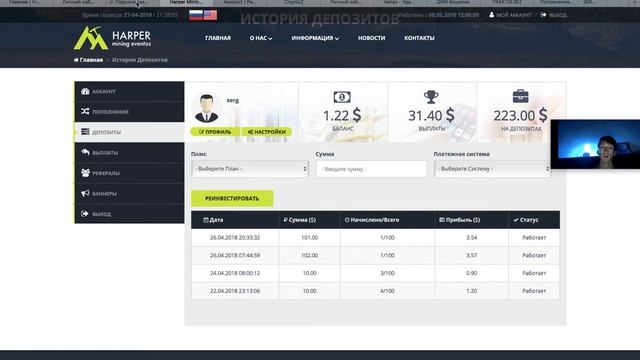The width and height of the screenshot is (640, 360).
Task: Focus the Сумма input field
Action: pyautogui.click(x=371, y=169)
